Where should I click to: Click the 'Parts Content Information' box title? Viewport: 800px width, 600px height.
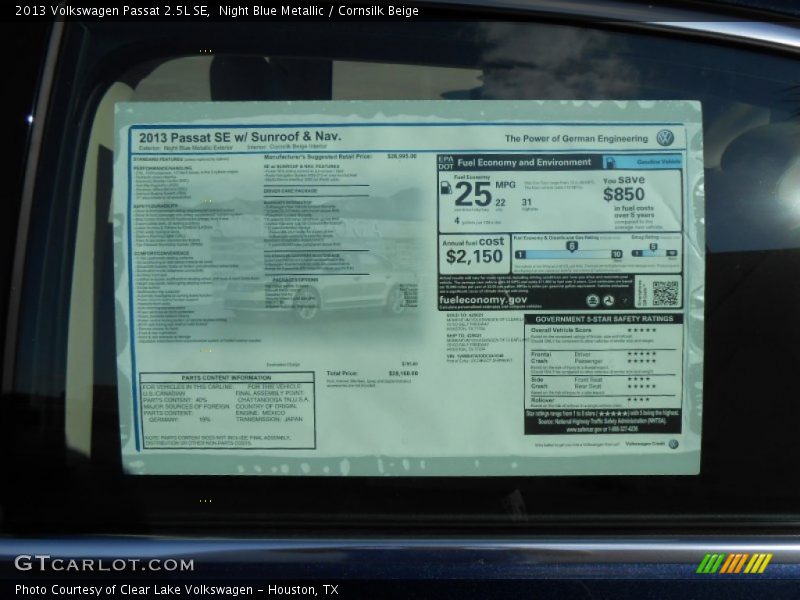pyautogui.click(x=226, y=378)
